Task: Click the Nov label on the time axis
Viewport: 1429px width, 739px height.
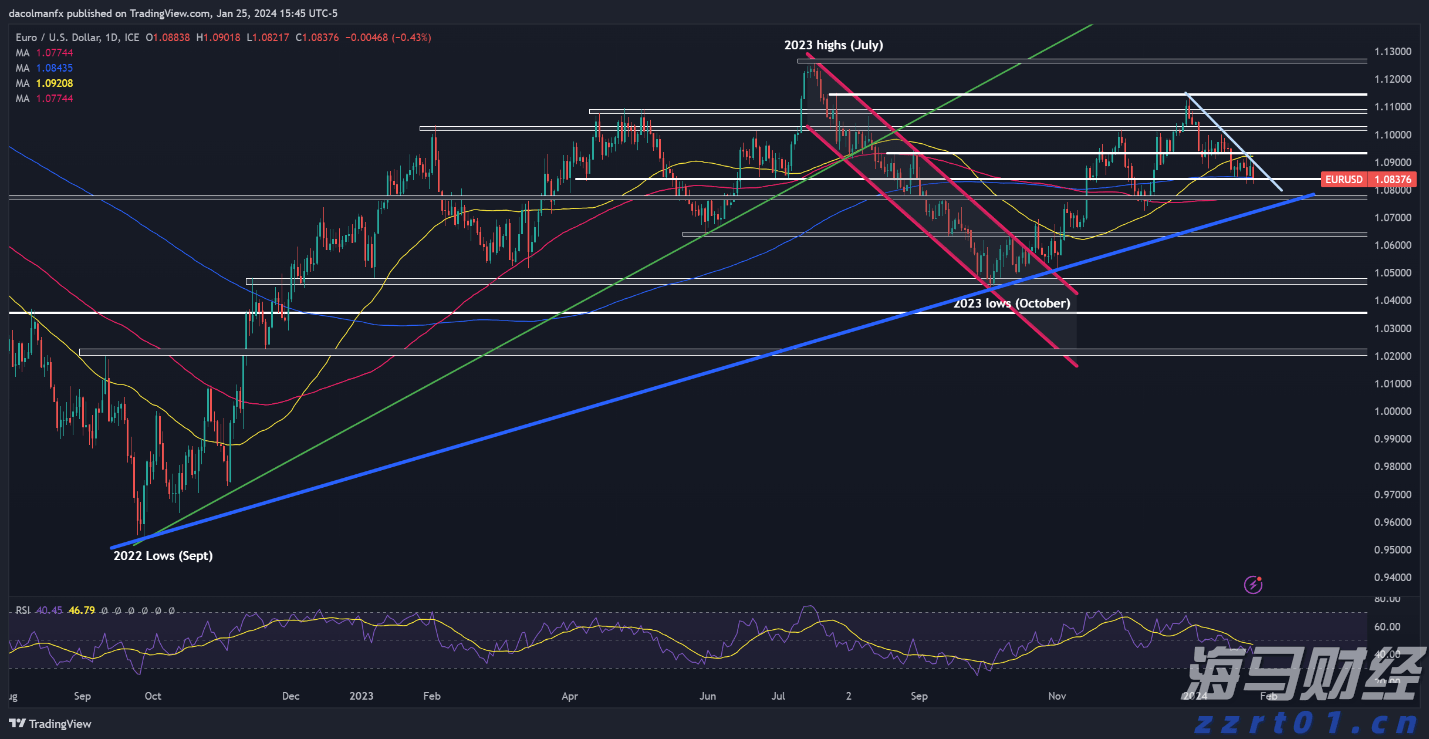Action: point(1056,694)
